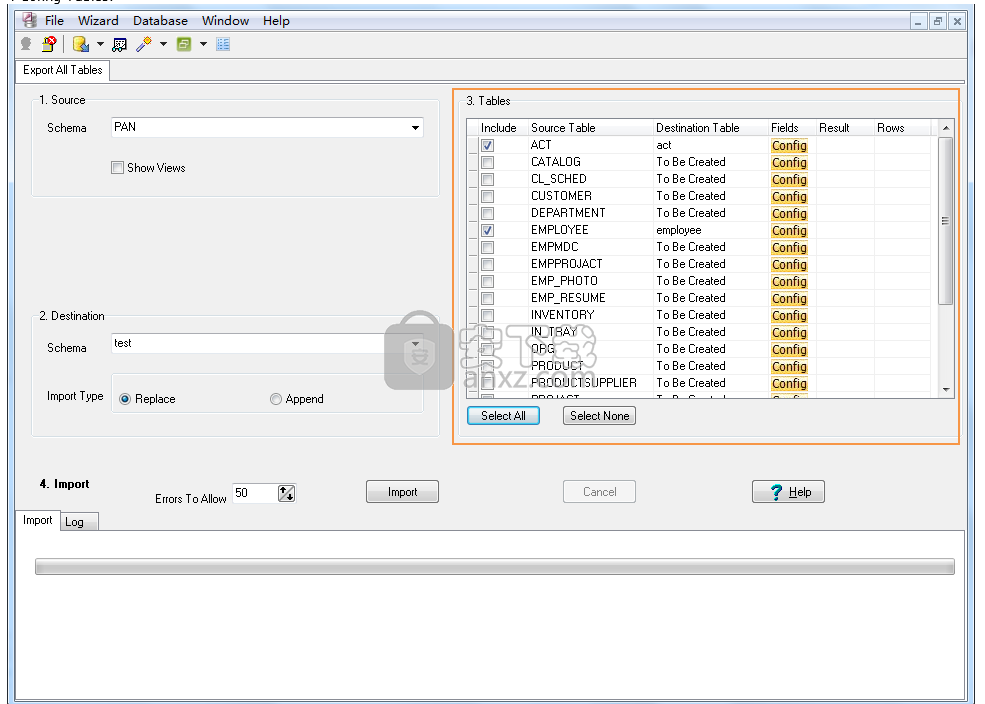Enable the Show Views checkbox
985x704 pixels.
click(118, 168)
